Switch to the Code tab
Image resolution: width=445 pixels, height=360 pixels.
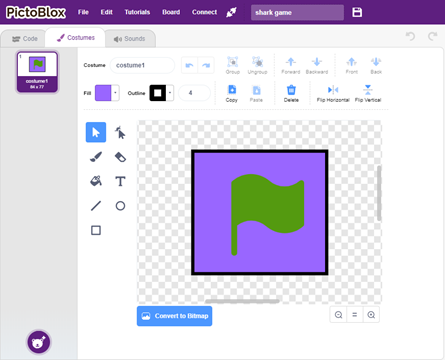tap(25, 39)
